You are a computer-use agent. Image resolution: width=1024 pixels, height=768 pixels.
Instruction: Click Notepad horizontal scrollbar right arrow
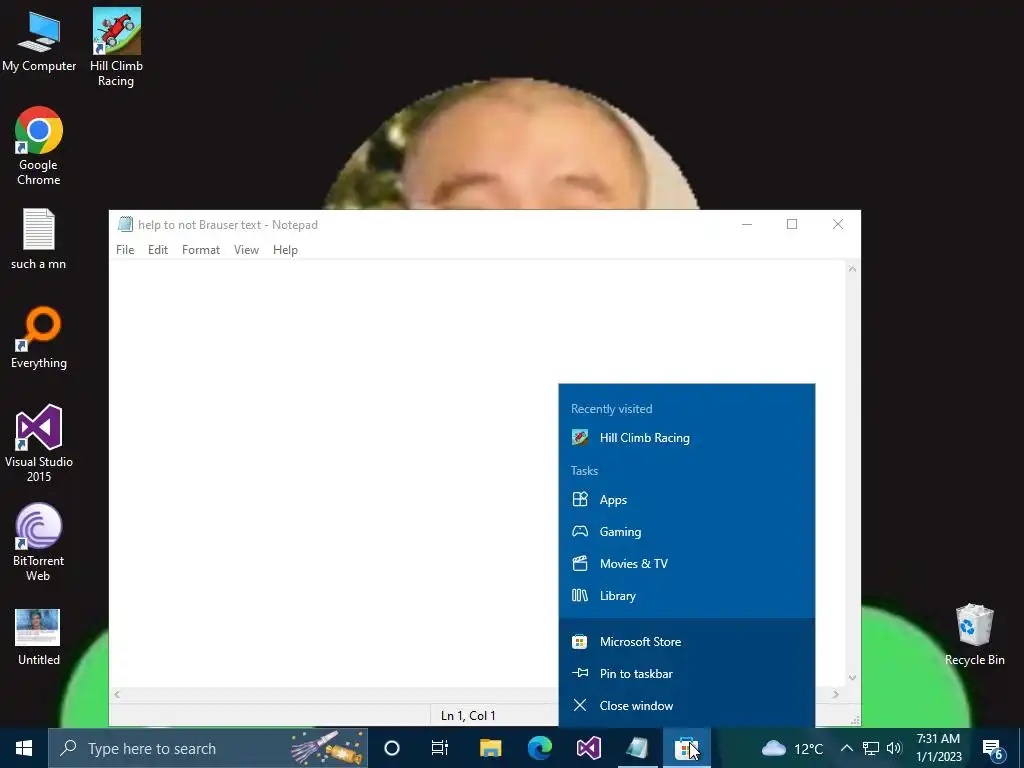[835, 694]
